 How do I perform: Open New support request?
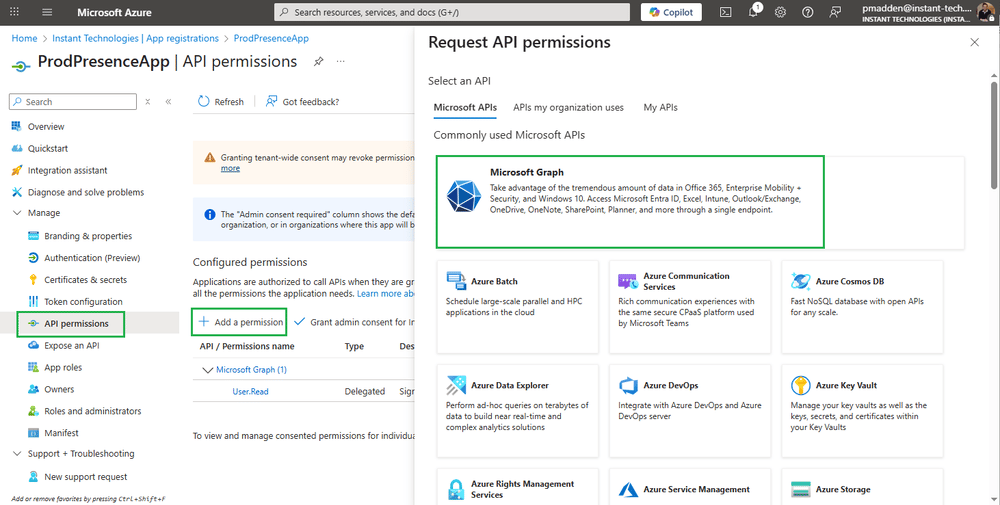85,477
